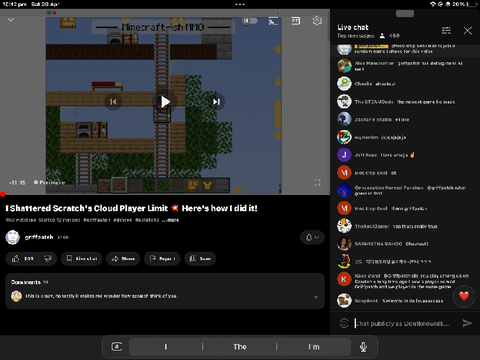Expand the Comments section chevron
This screenshot has height=360, width=480.
pos(316,297)
